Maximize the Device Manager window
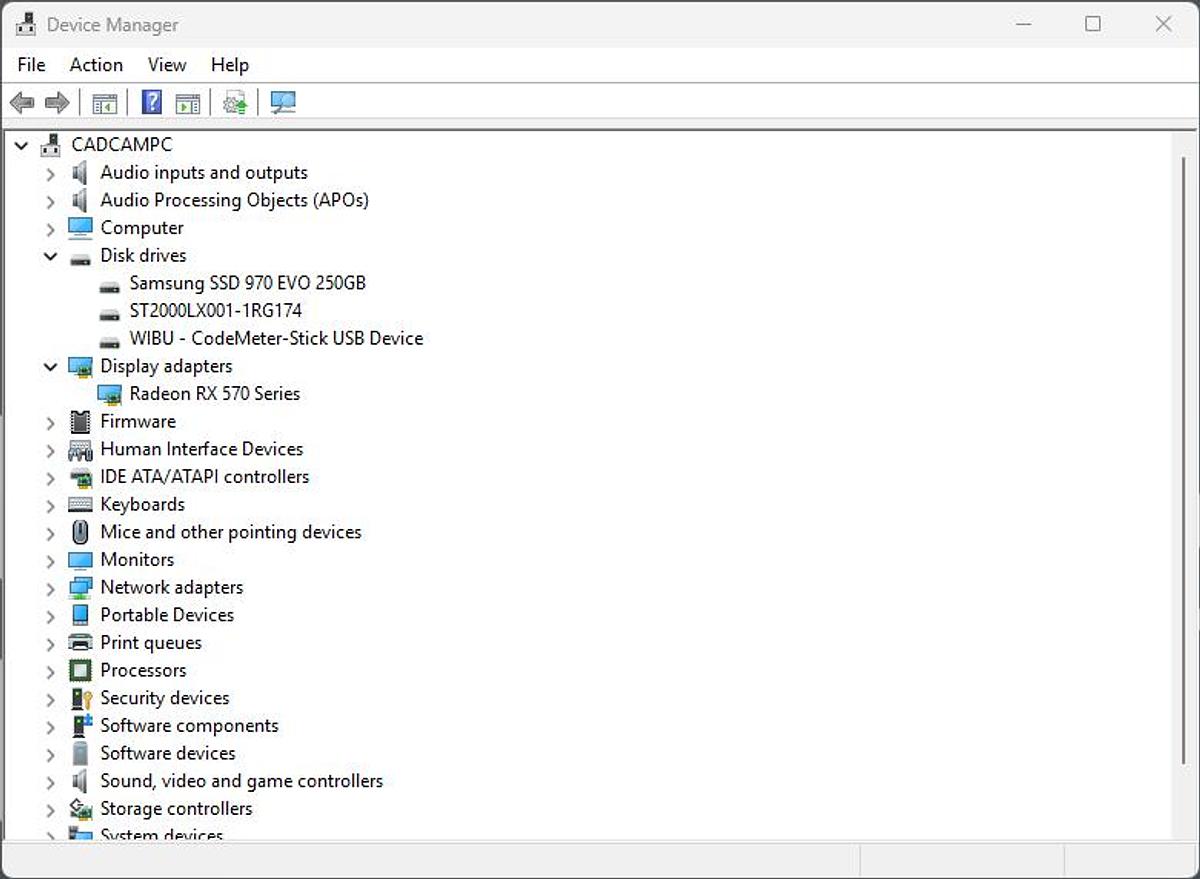 coord(1093,24)
